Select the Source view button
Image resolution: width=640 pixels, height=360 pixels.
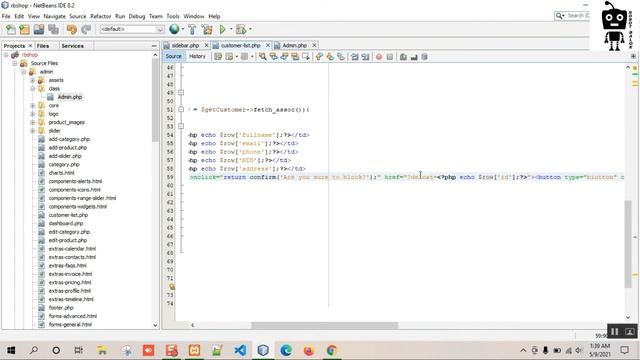coord(173,56)
